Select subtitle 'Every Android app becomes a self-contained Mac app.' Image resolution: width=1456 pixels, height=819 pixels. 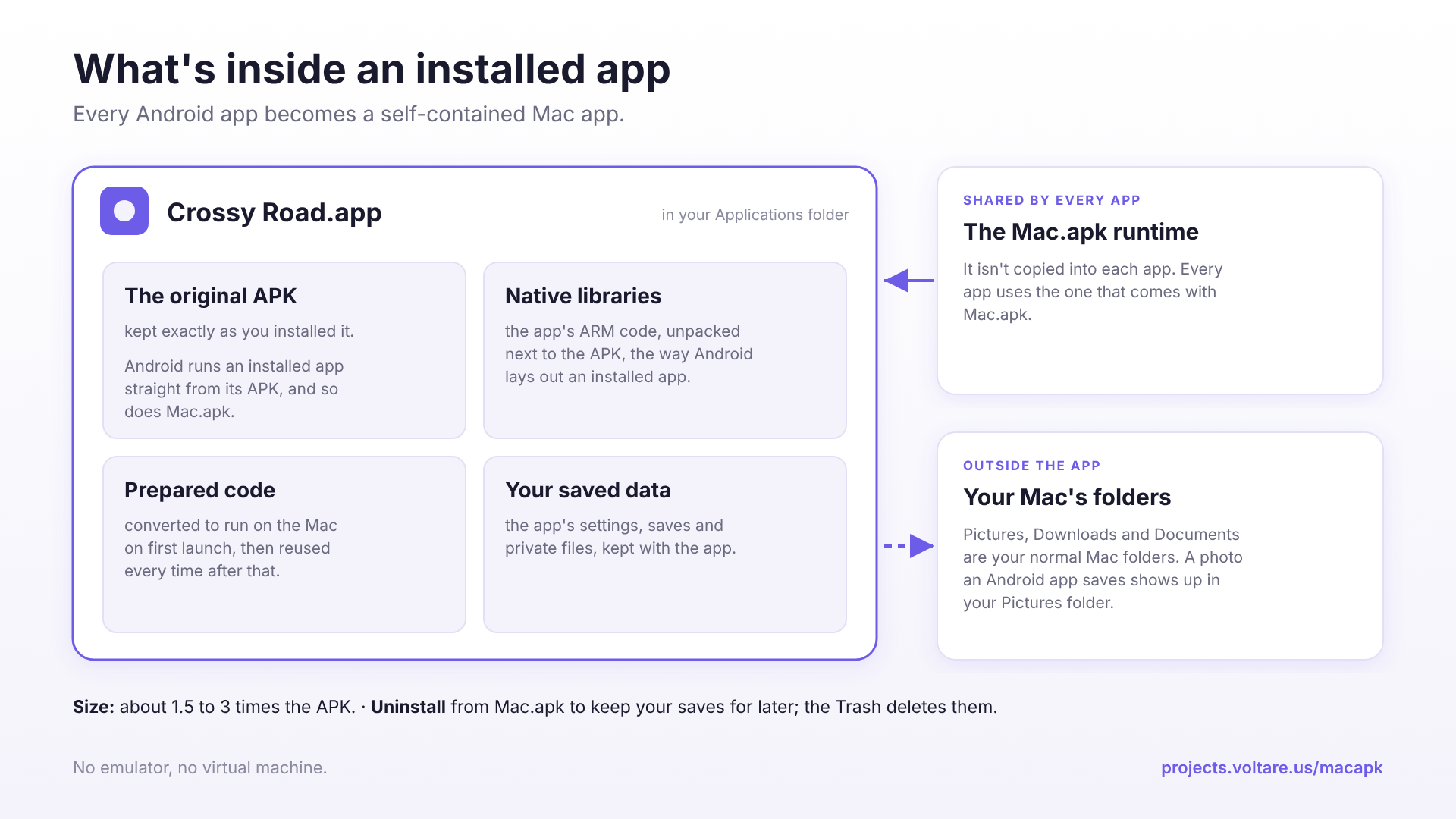tap(348, 114)
